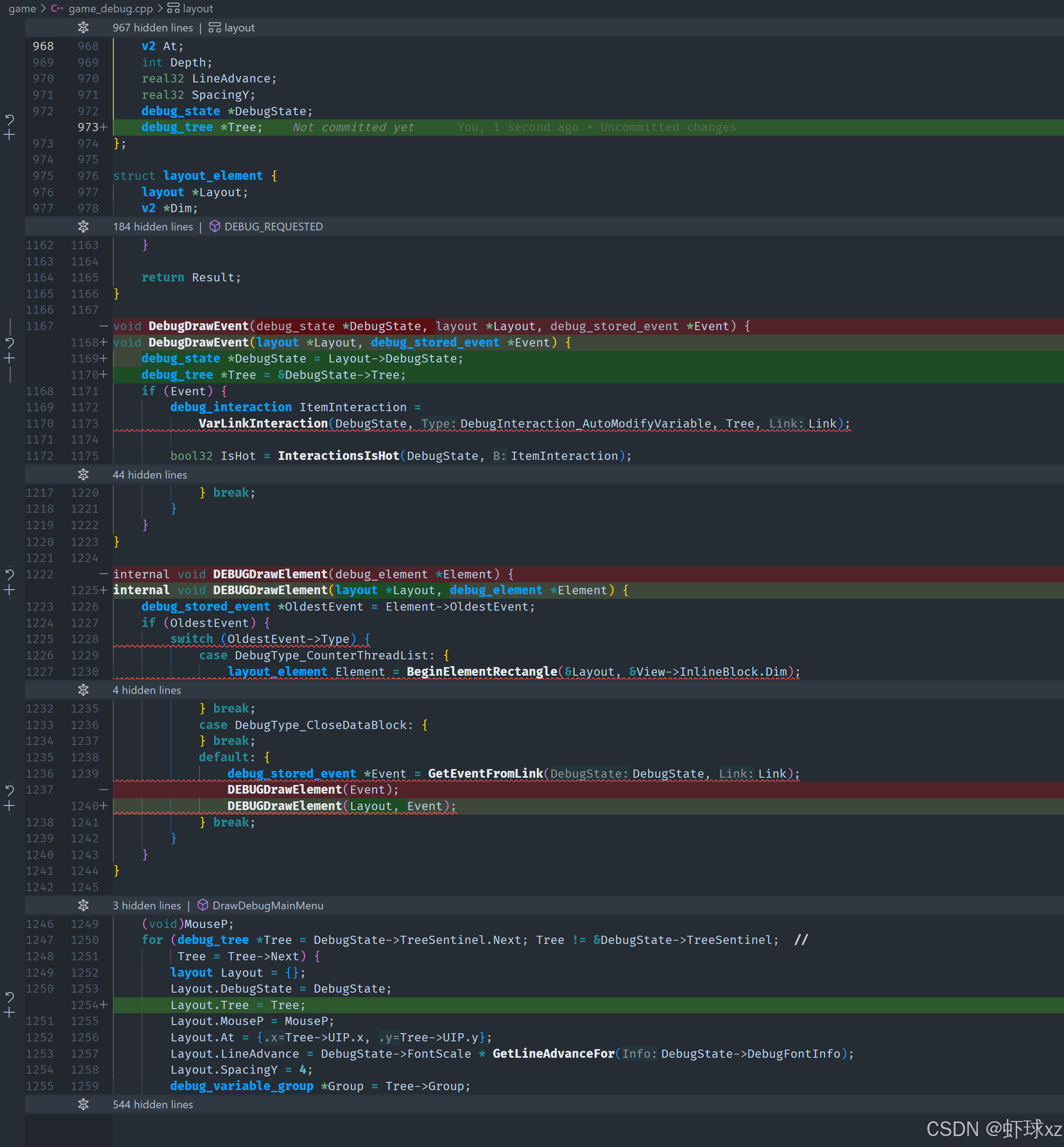Screen dimensions: 1064x1147
Task: Revert the Layout.Tree = Tree change
Action: pyautogui.click(x=9, y=997)
